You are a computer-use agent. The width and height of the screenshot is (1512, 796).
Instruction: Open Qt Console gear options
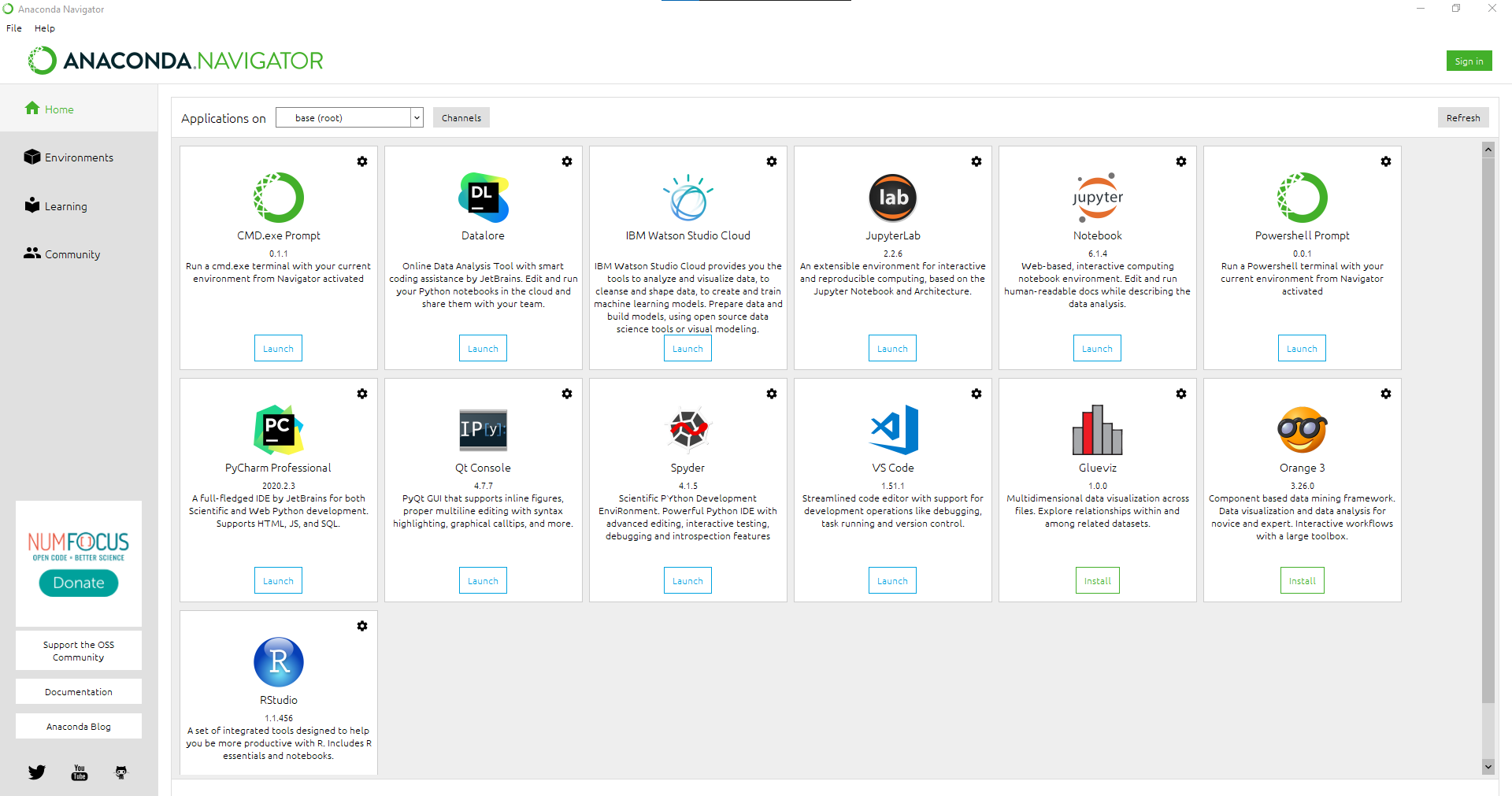point(567,394)
